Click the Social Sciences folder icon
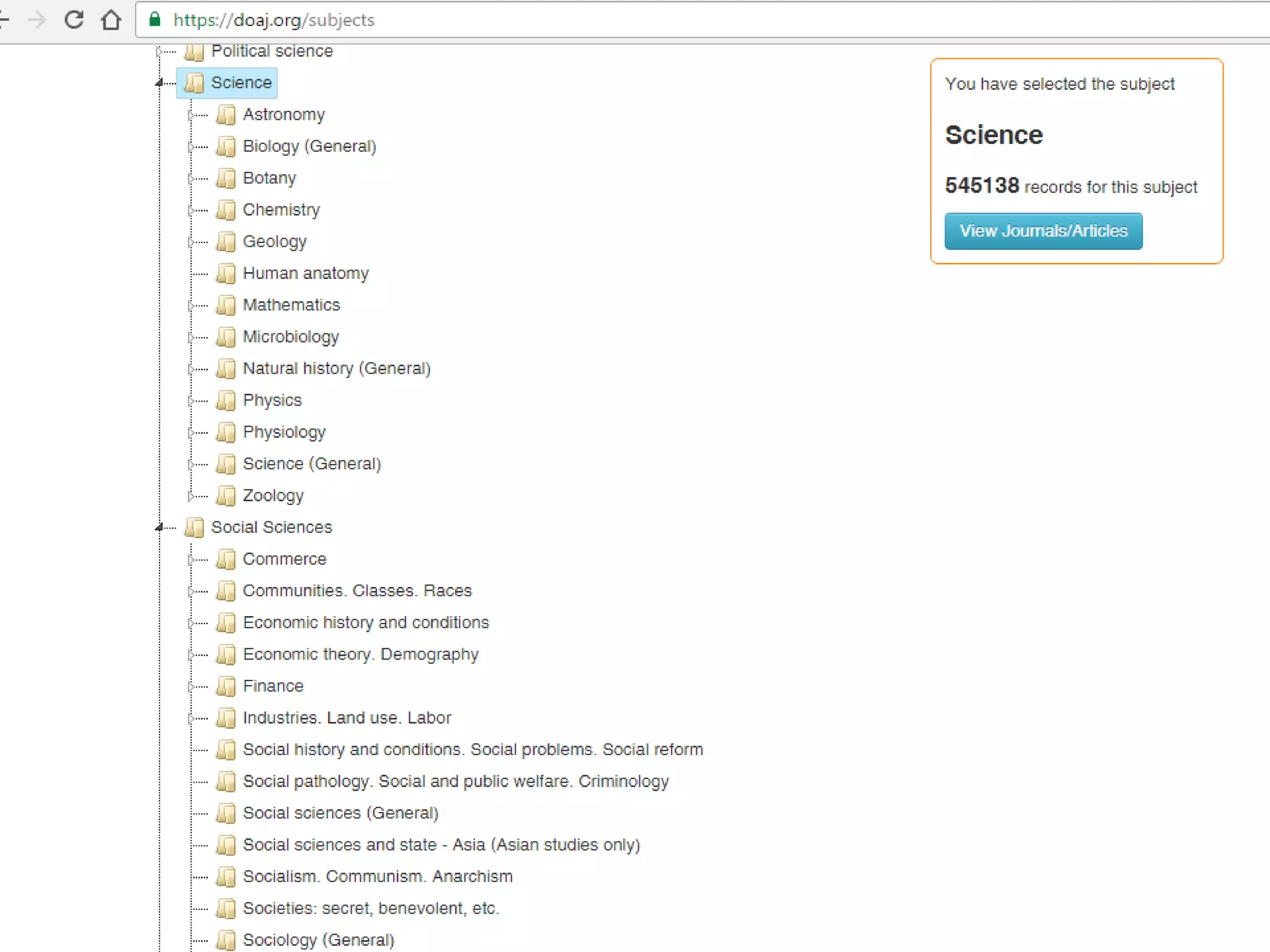The height and width of the screenshot is (952, 1270). [x=194, y=527]
